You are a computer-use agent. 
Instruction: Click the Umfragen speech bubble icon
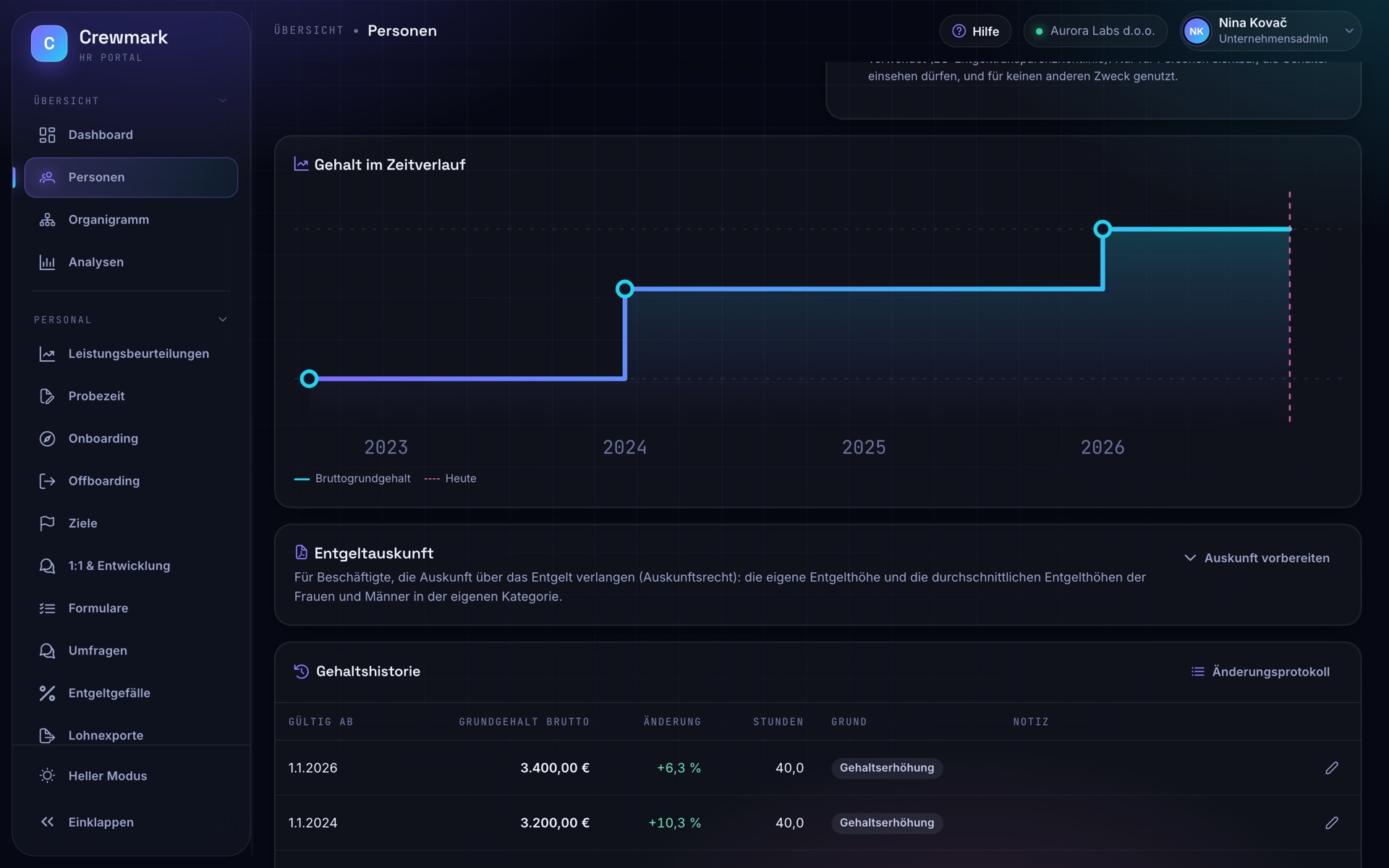47,651
